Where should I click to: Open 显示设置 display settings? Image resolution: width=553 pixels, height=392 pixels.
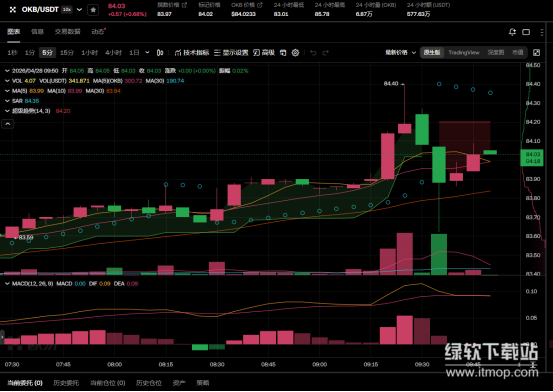tap(231, 53)
